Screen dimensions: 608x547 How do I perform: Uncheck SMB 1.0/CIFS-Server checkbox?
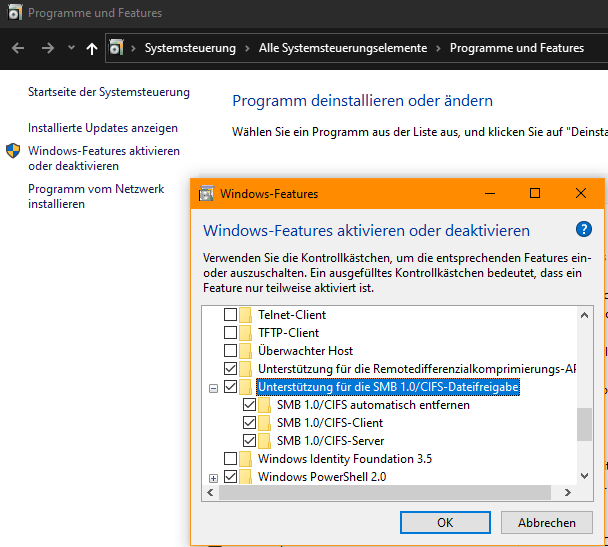point(249,440)
